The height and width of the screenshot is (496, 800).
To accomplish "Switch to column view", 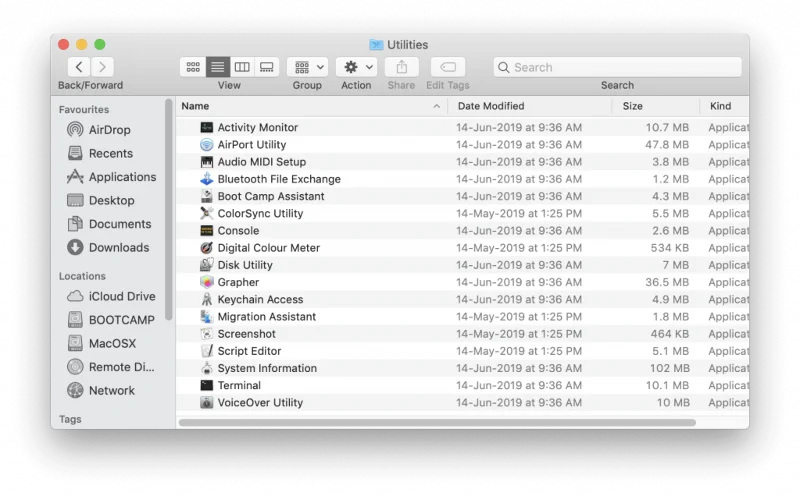I will point(242,67).
